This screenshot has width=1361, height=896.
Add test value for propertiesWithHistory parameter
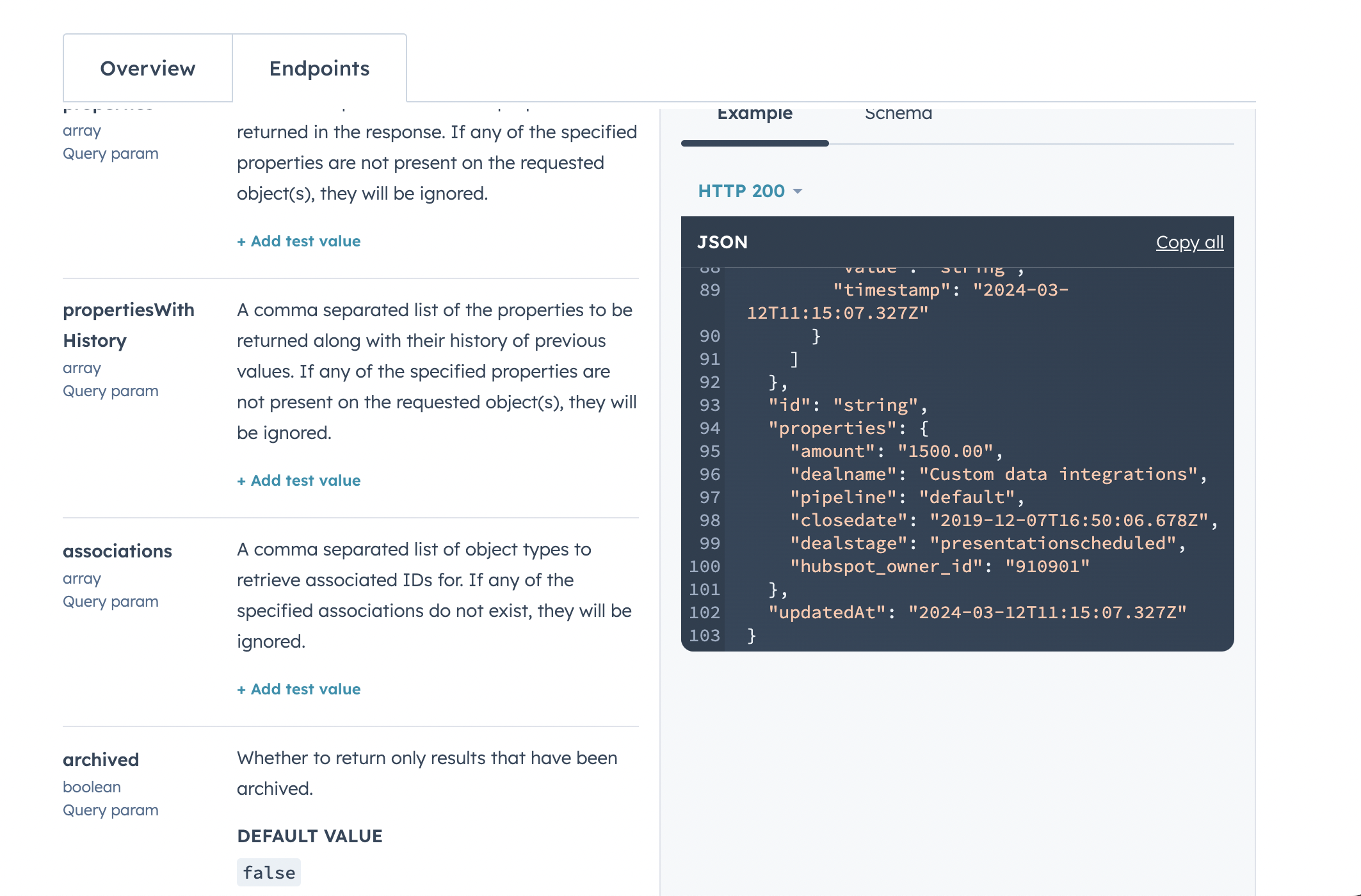(x=298, y=480)
